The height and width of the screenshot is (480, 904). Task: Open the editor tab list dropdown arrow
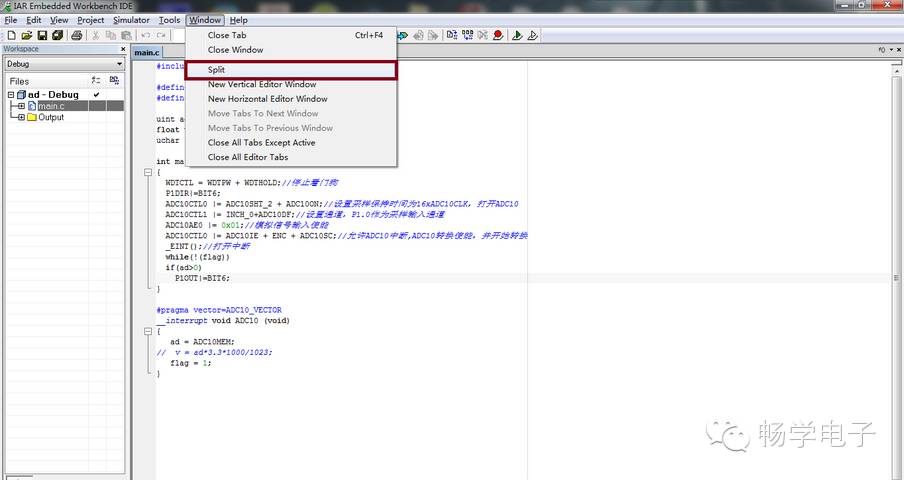pyautogui.click(x=891, y=50)
